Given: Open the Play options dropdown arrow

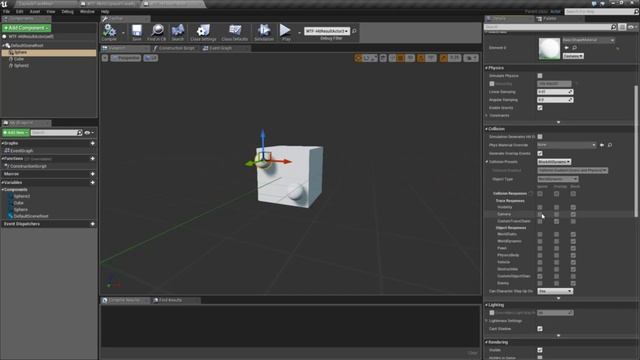Looking at the screenshot, I should tap(299, 33).
